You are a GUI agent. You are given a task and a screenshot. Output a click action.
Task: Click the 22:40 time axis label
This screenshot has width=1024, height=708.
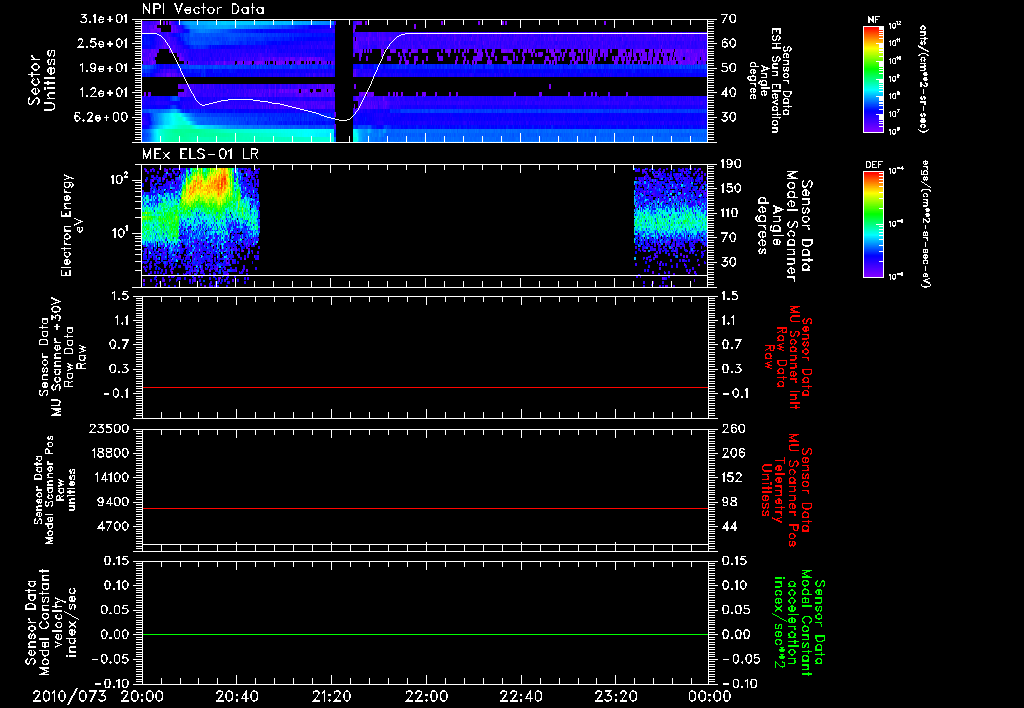[520, 696]
